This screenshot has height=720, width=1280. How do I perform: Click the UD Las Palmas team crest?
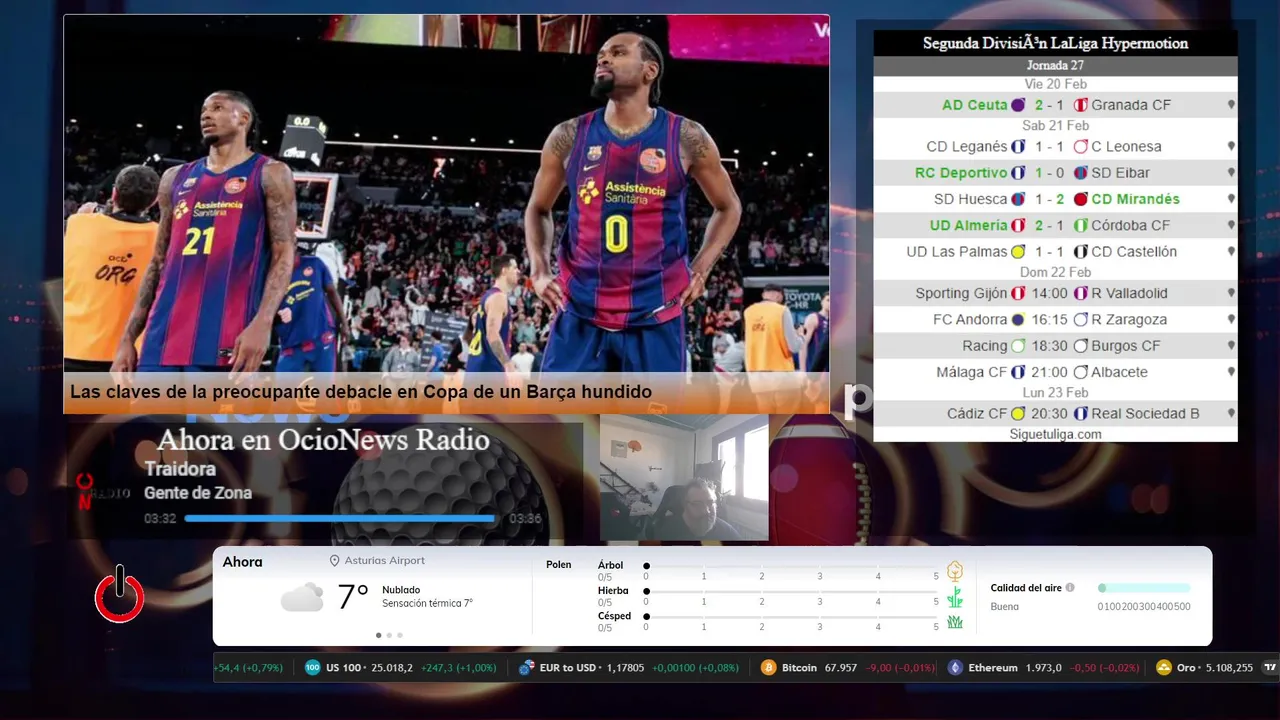pyautogui.click(x=1018, y=252)
